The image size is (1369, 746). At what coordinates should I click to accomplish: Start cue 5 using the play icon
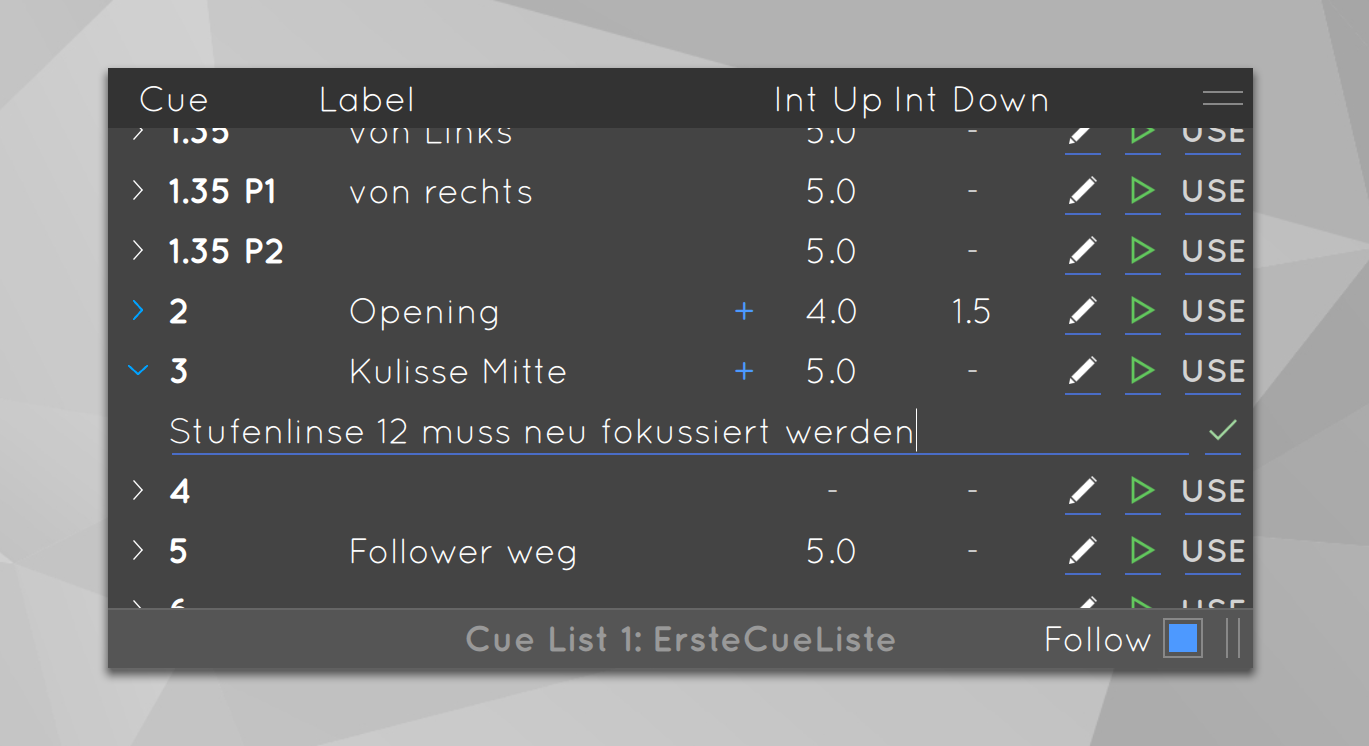[x=1142, y=551]
